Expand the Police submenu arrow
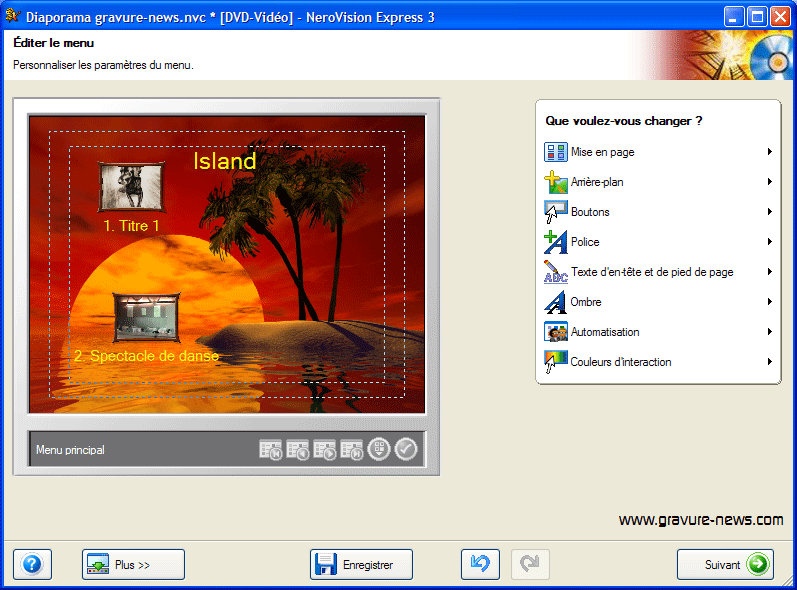This screenshot has width=797, height=590. pos(770,241)
